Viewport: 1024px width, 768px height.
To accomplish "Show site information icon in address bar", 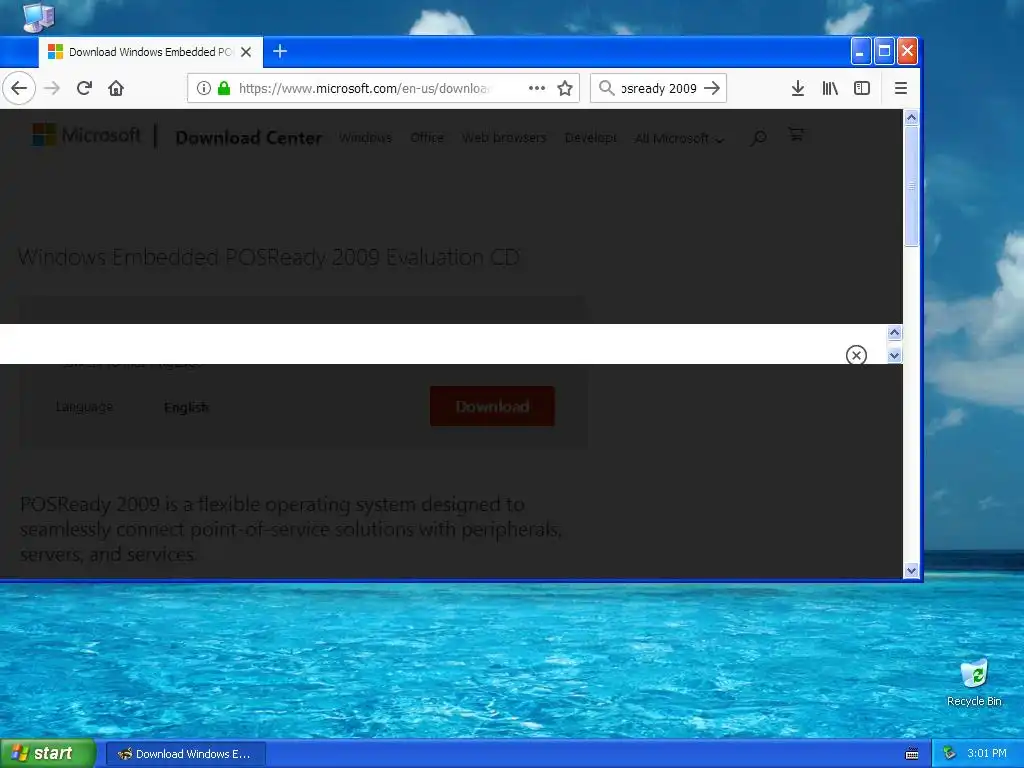I will (x=204, y=88).
